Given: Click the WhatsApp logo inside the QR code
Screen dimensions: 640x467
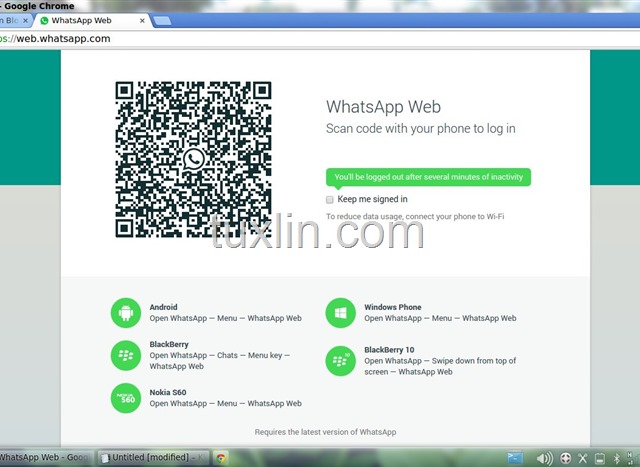Looking at the screenshot, I should pyautogui.click(x=193, y=159).
